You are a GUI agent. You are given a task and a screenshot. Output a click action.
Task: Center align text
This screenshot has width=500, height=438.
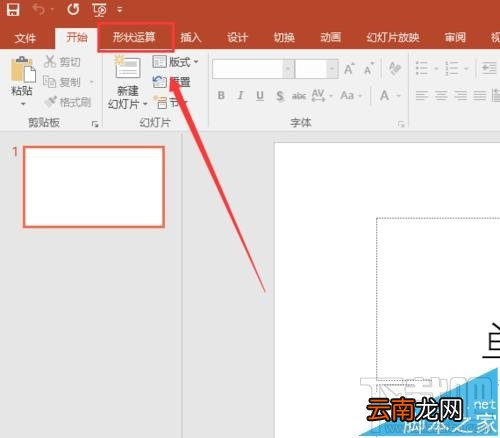441,96
